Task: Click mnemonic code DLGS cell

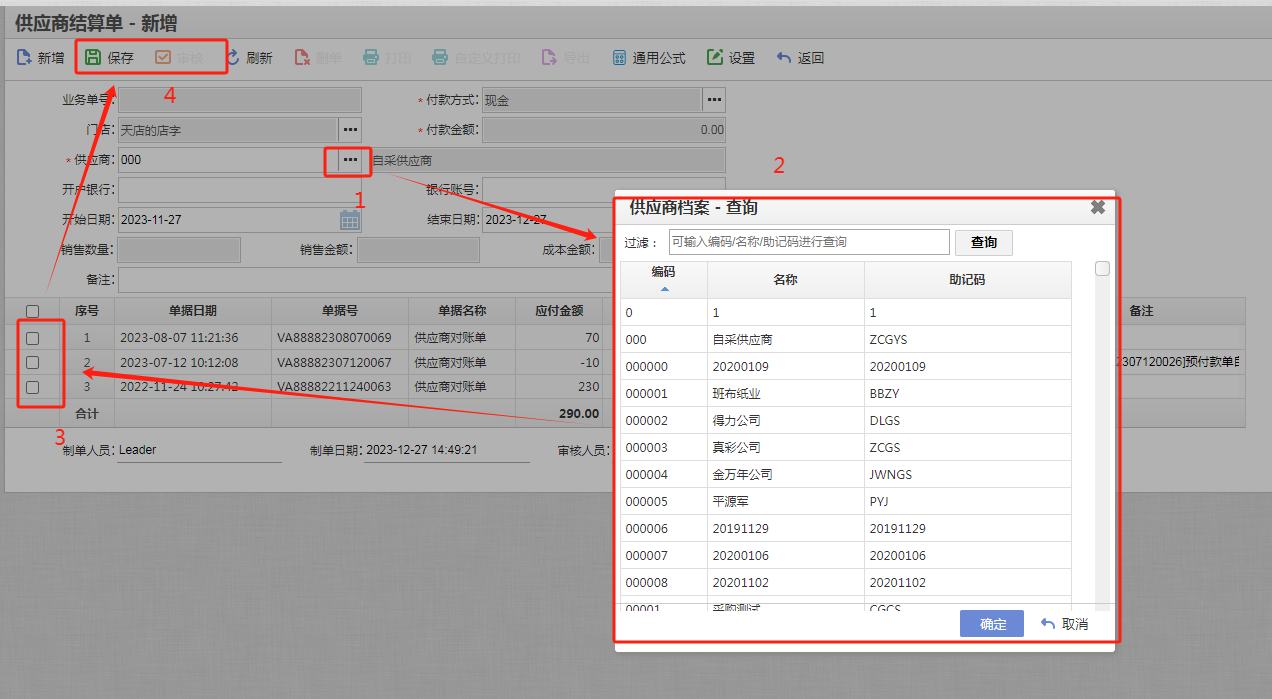Action: 967,421
